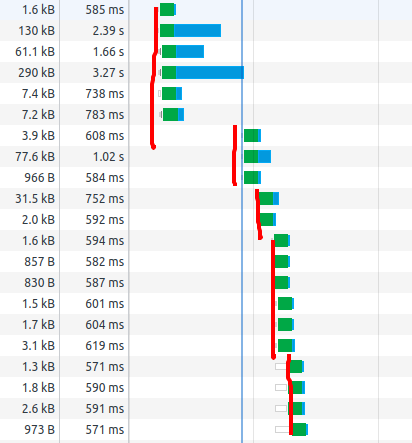Select row with 290 kB size

[x=206, y=73]
